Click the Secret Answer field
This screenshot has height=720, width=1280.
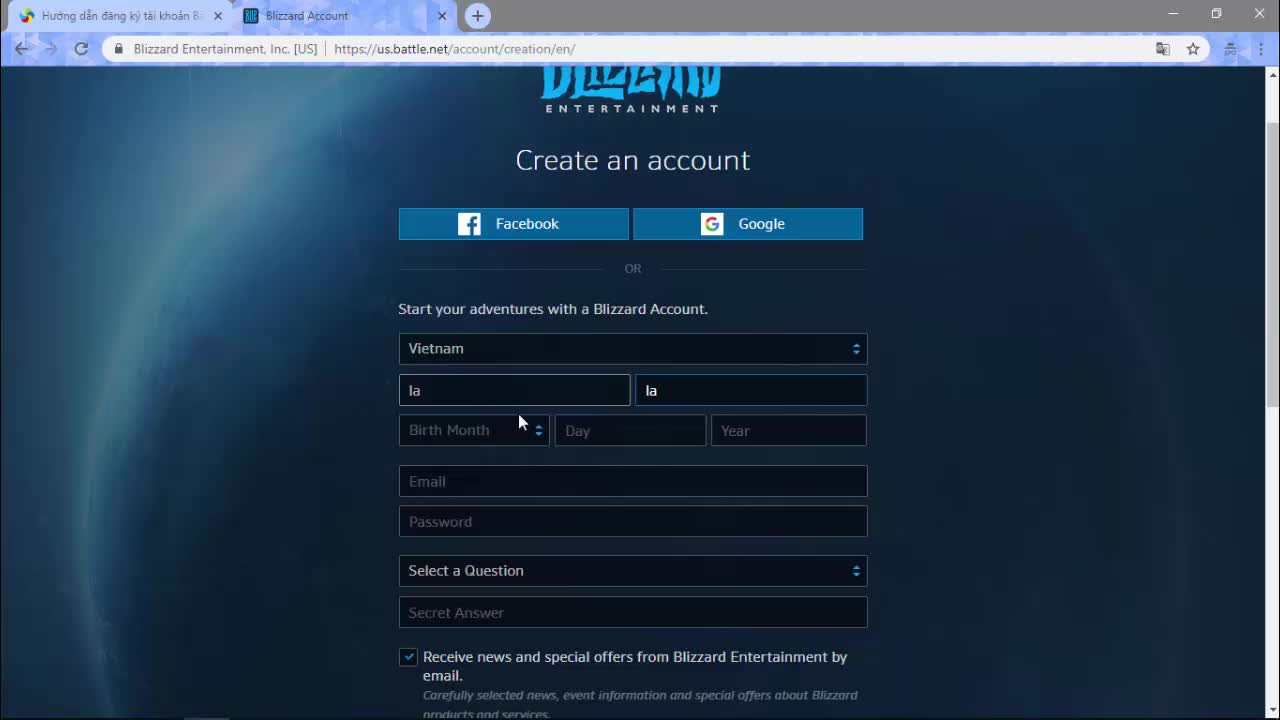[x=633, y=612]
